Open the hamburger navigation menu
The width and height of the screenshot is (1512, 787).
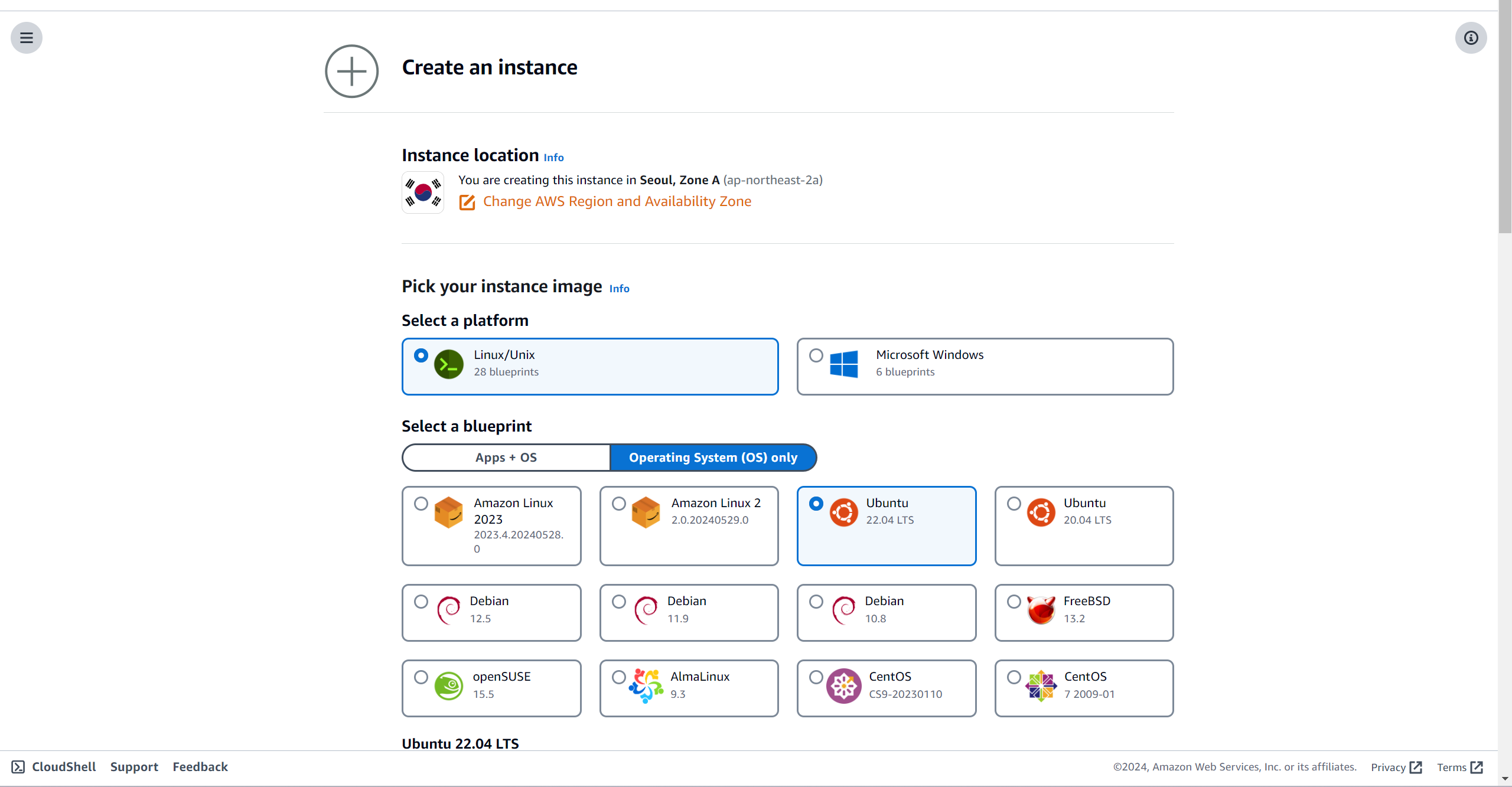click(27, 38)
